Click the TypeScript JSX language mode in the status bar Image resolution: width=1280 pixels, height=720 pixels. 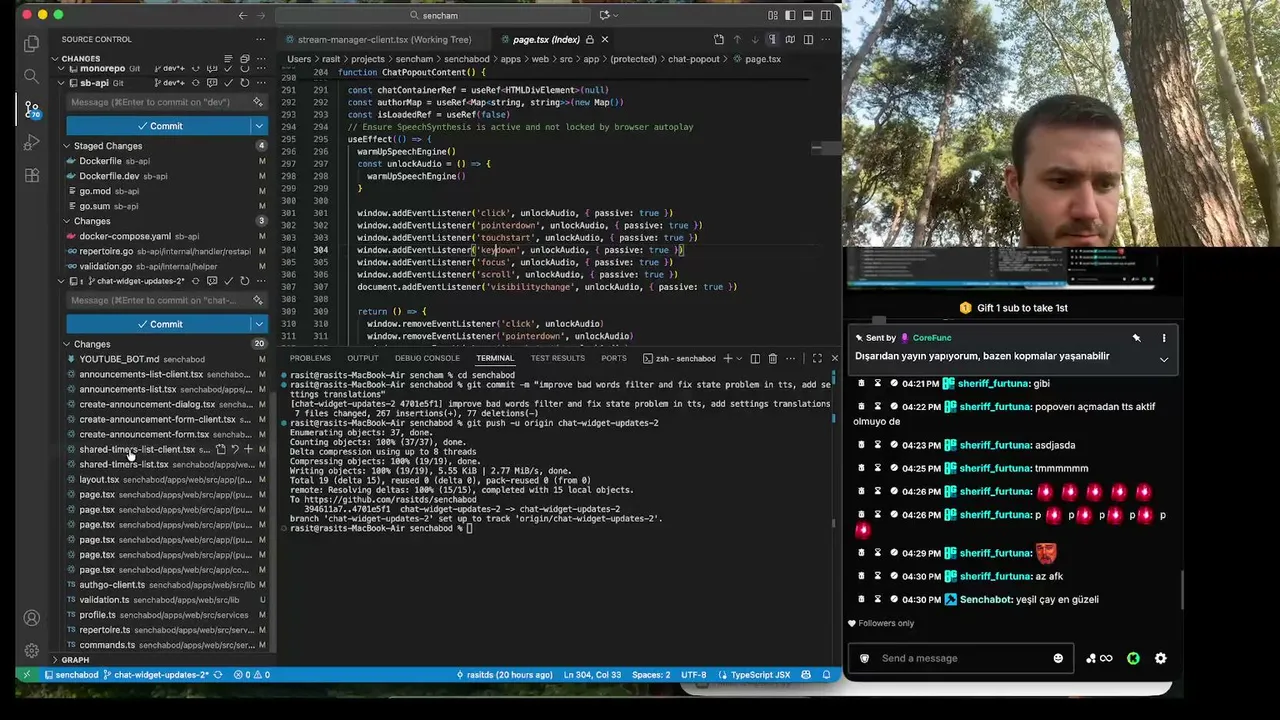760,675
